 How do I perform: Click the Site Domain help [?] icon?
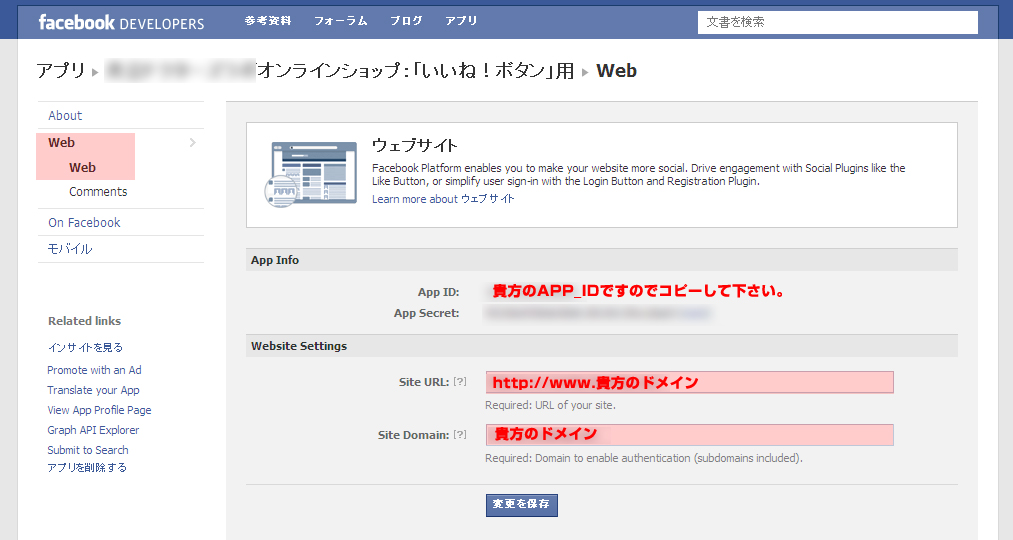coord(459,435)
